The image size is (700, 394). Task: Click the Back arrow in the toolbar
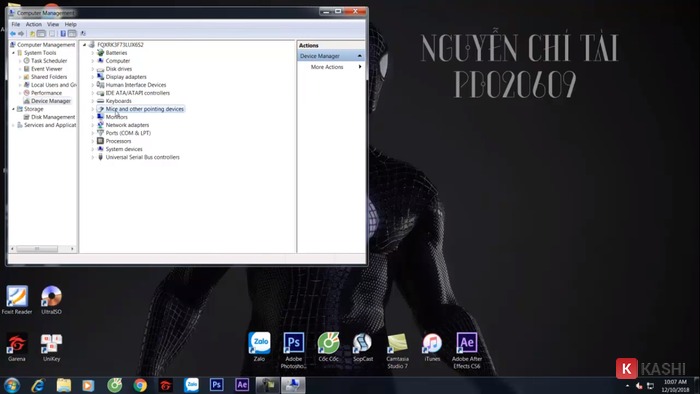point(13,33)
